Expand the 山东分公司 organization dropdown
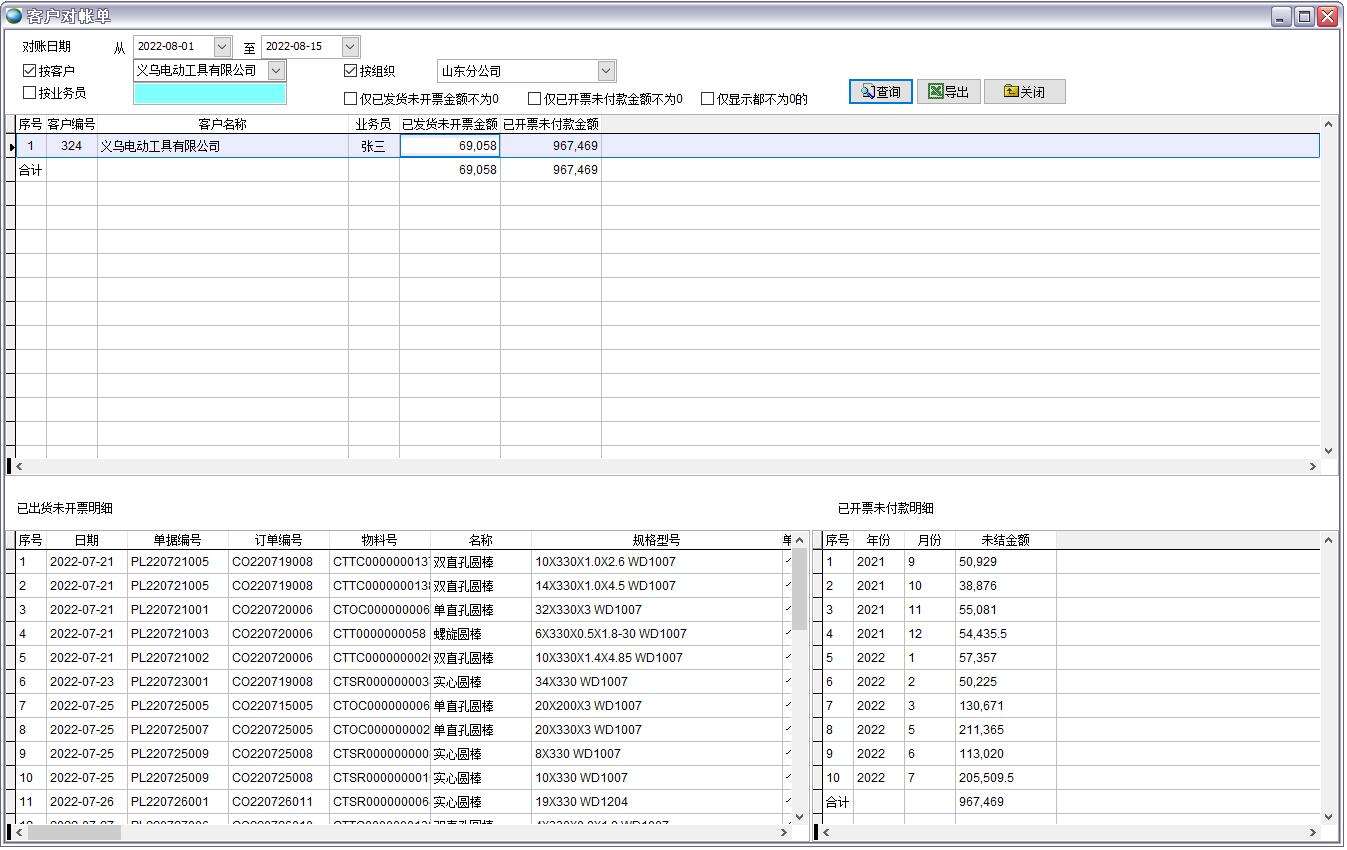Screen dimensions: 1347x850 [606, 71]
